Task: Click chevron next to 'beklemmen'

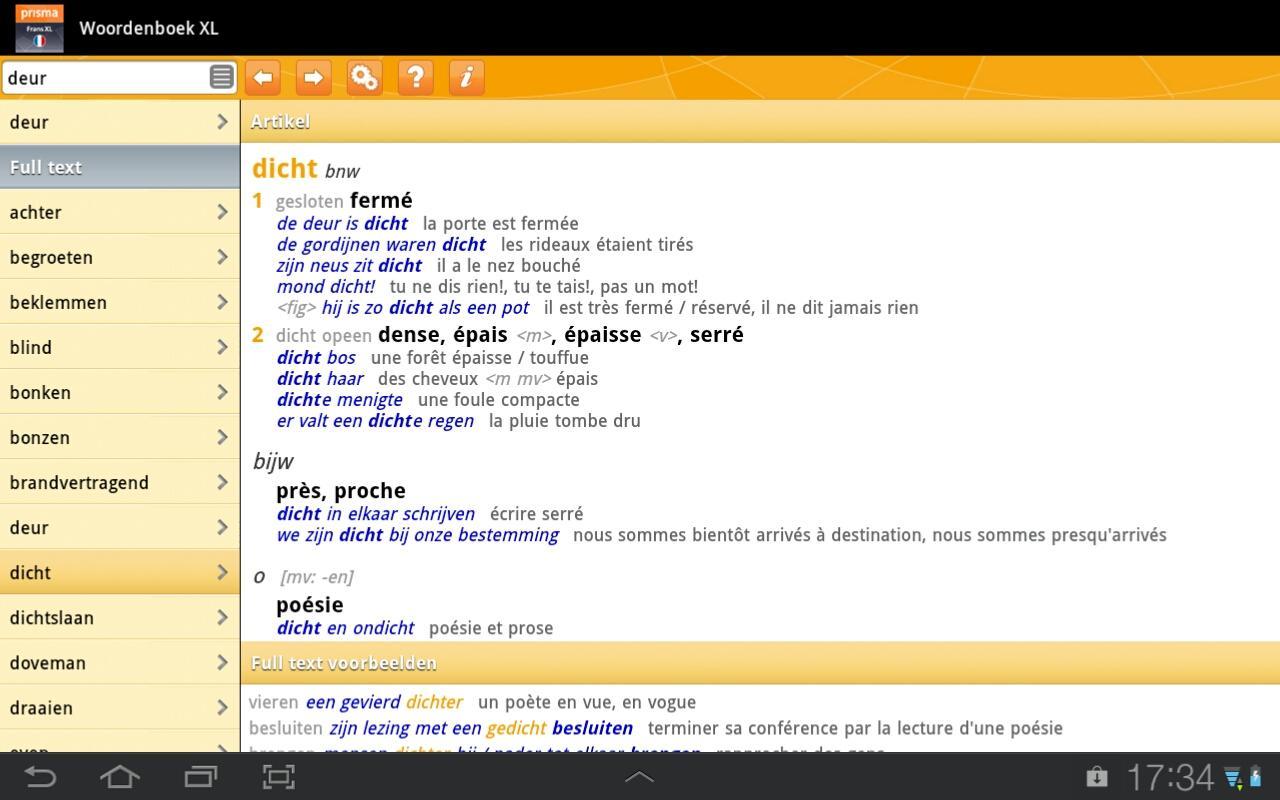Action: (x=222, y=302)
